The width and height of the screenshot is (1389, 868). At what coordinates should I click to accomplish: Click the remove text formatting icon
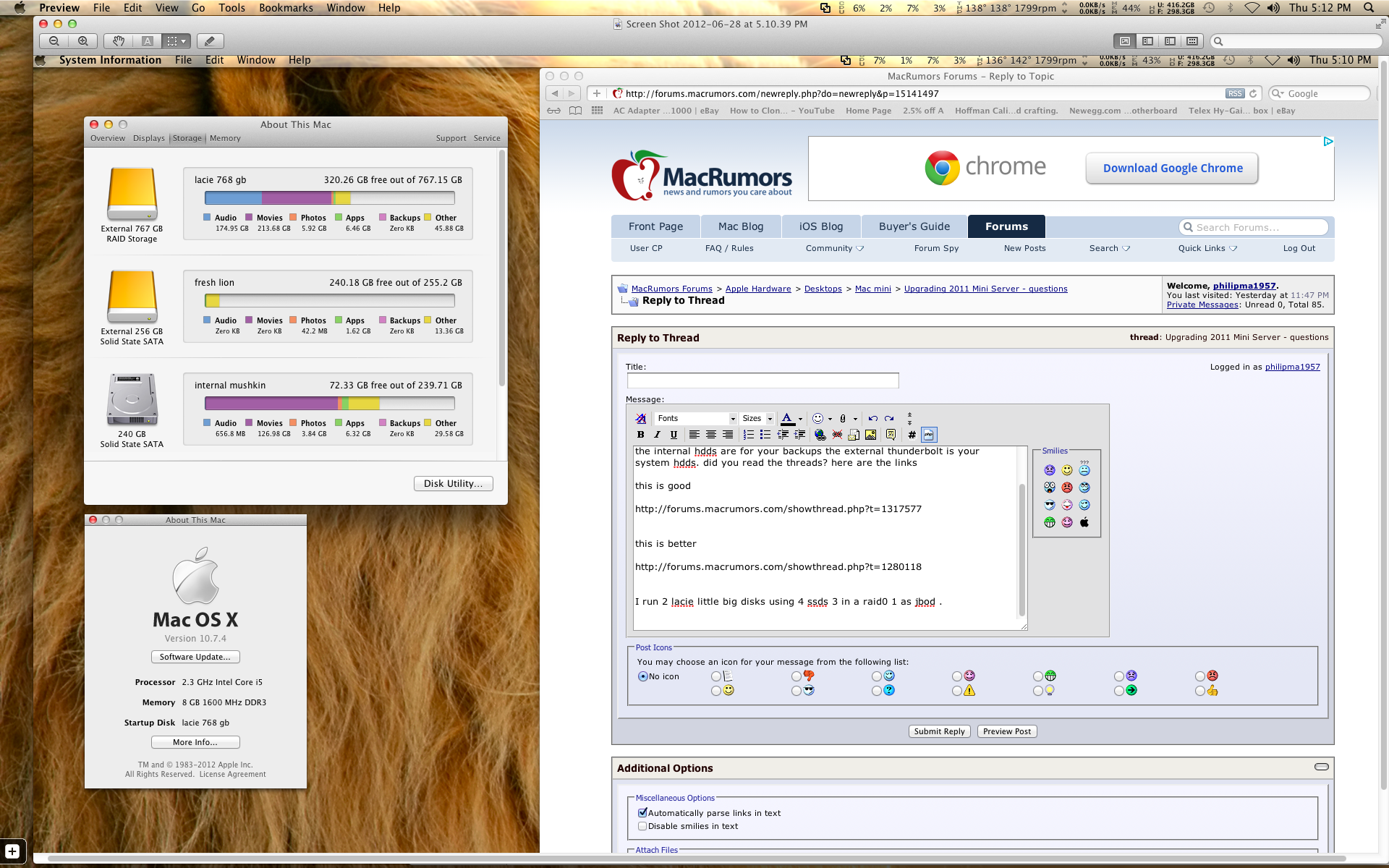tap(641, 418)
